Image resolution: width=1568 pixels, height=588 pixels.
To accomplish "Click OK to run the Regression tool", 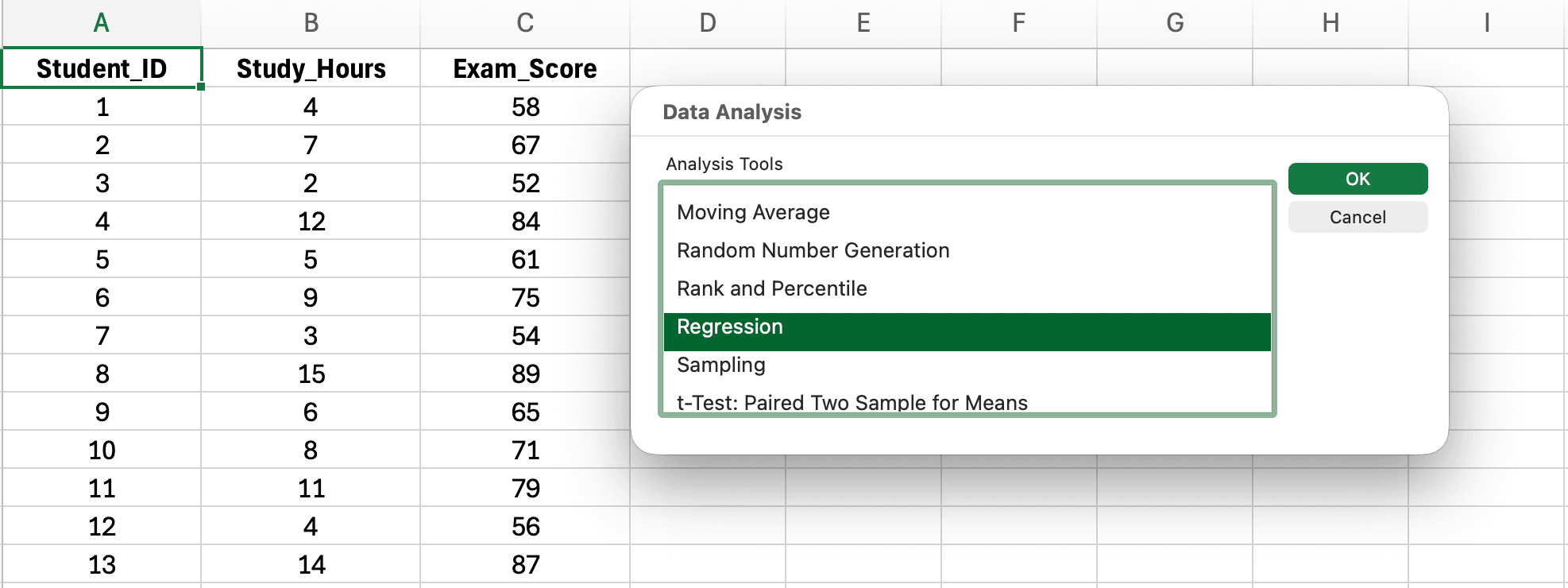I will [1357, 179].
